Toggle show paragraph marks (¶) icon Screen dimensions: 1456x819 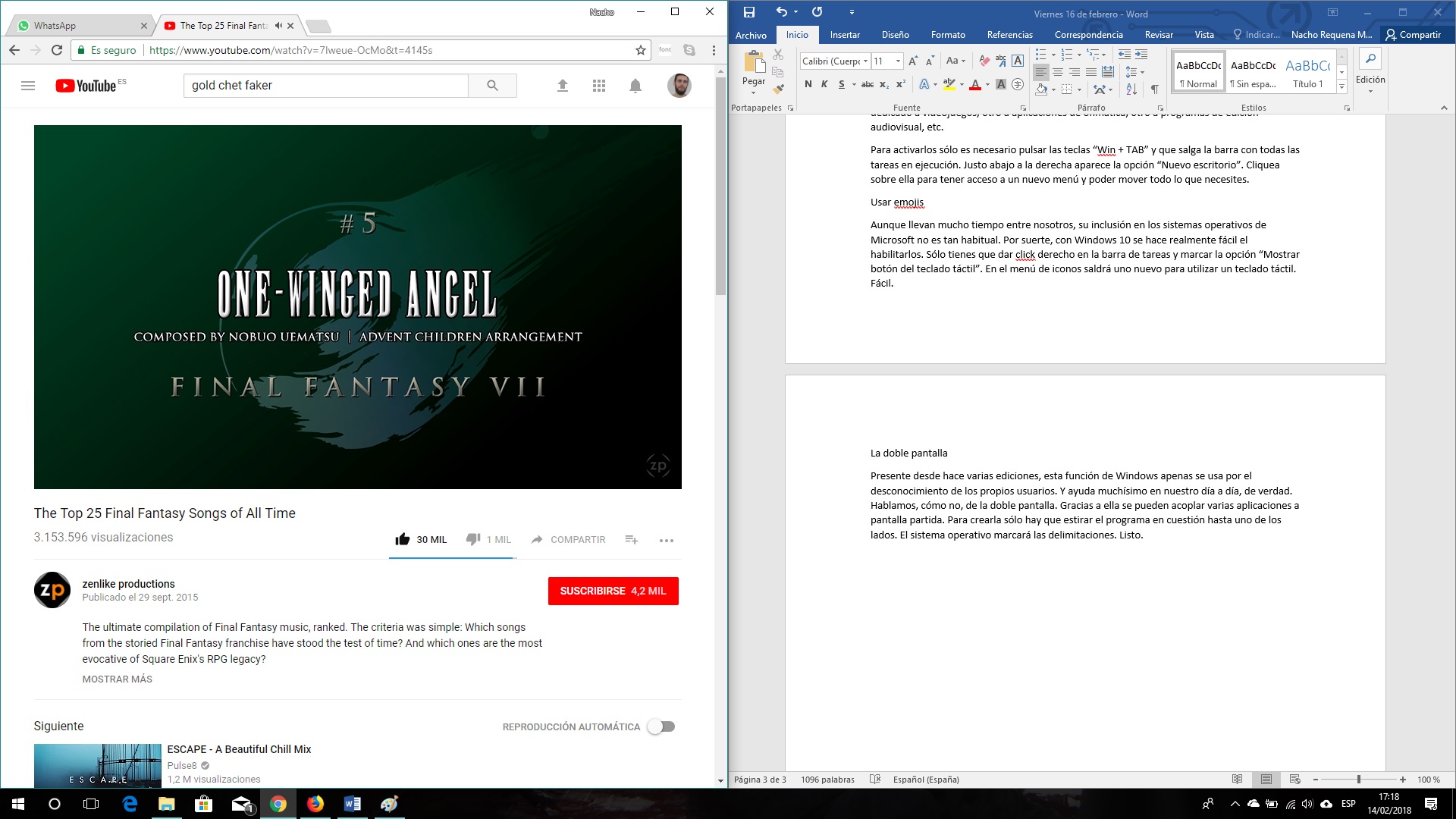click(x=1154, y=89)
